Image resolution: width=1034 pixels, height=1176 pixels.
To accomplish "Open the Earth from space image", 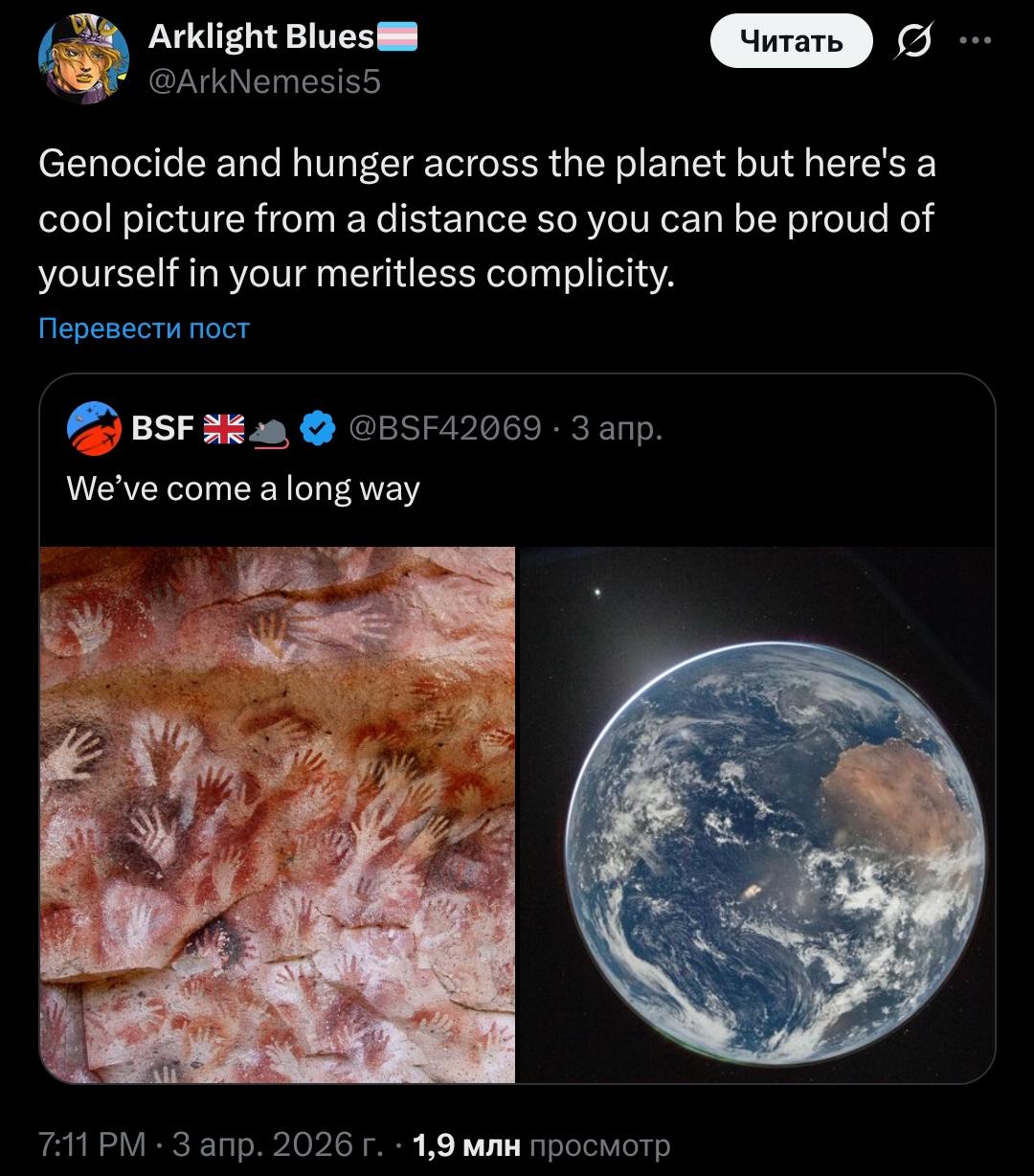I will pos(754,814).
